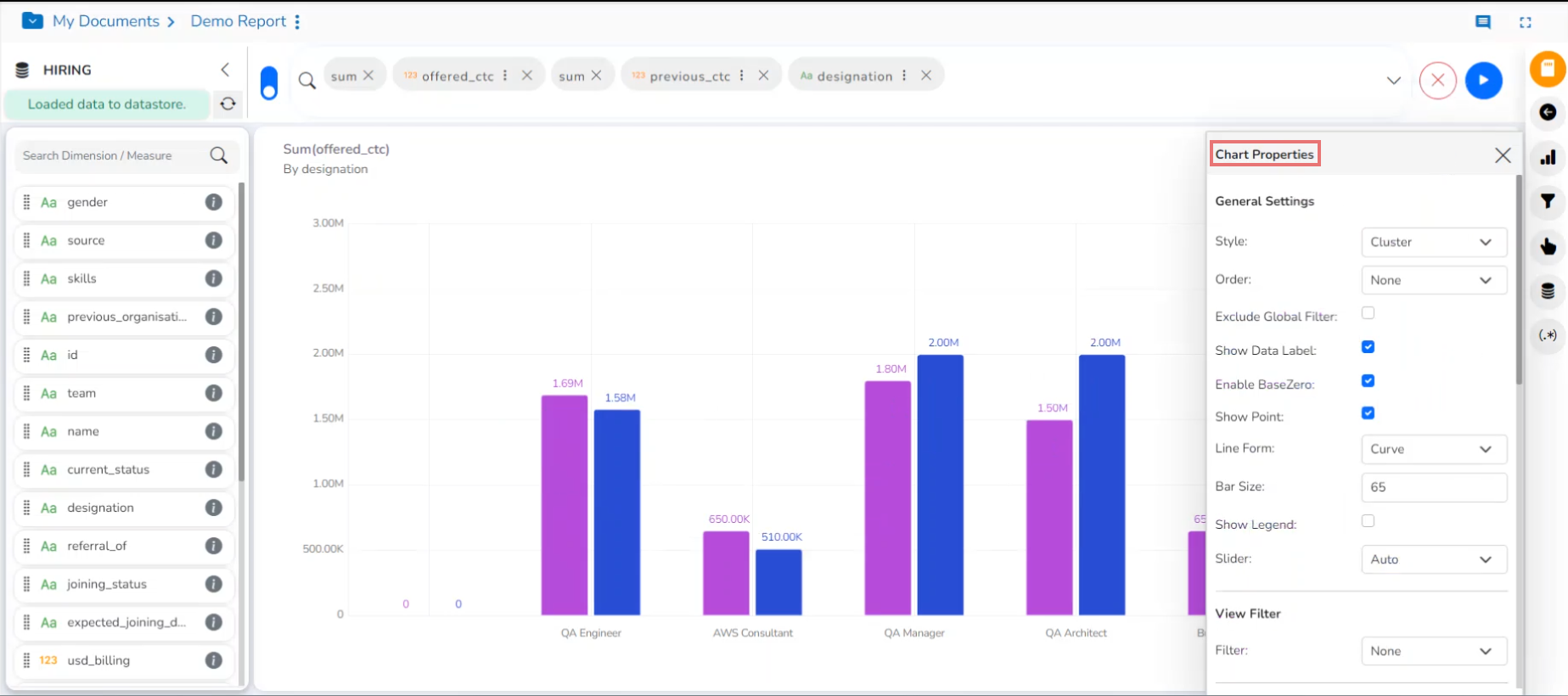Viewport: 1568px width, 696px height.
Task: Click in the Bar Size field
Action: 1433,487
